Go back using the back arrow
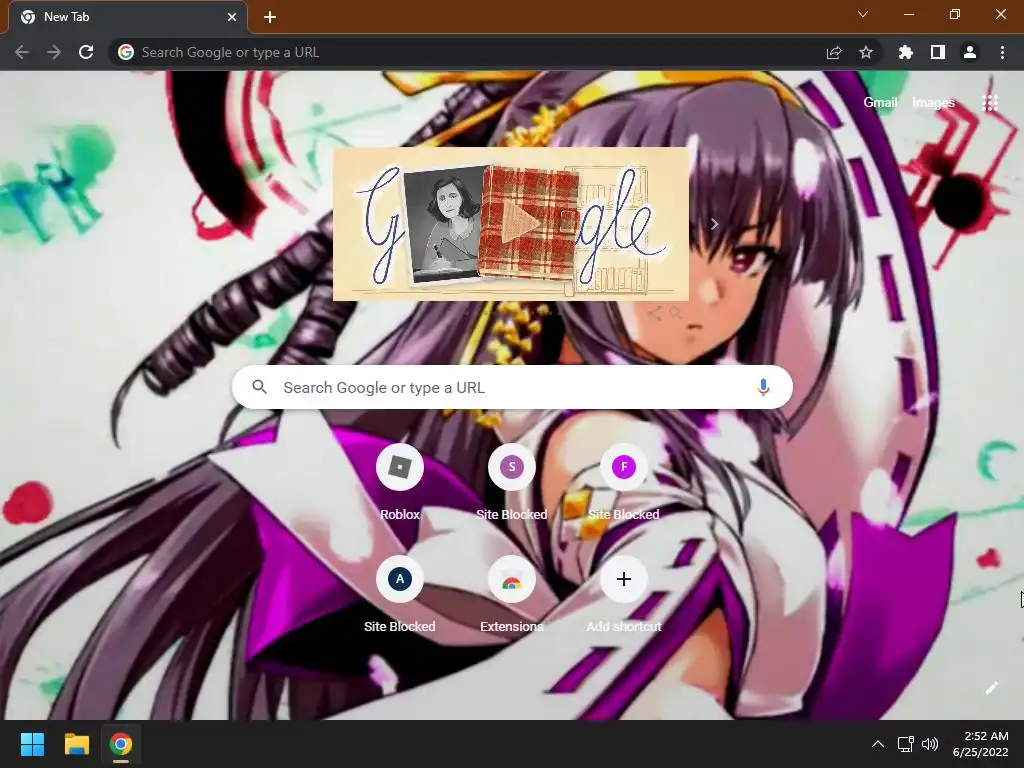 (x=22, y=52)
